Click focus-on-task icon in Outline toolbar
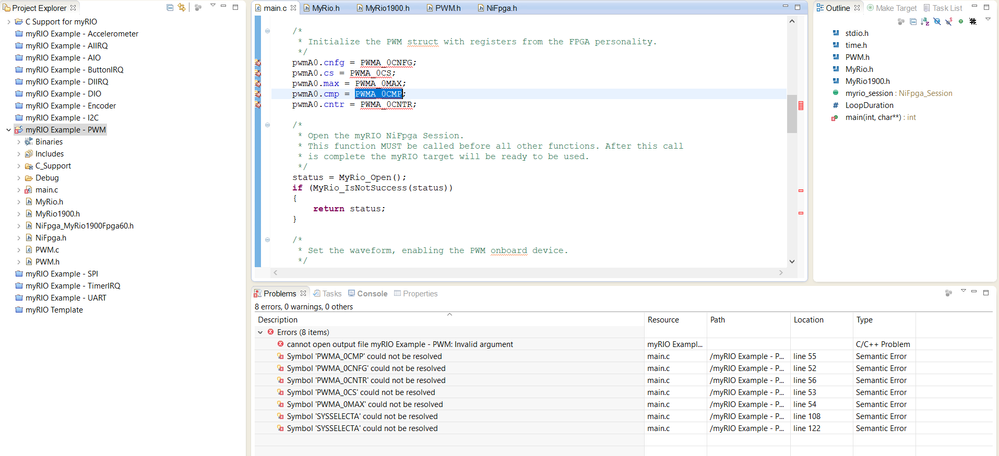 pos(901,22)
